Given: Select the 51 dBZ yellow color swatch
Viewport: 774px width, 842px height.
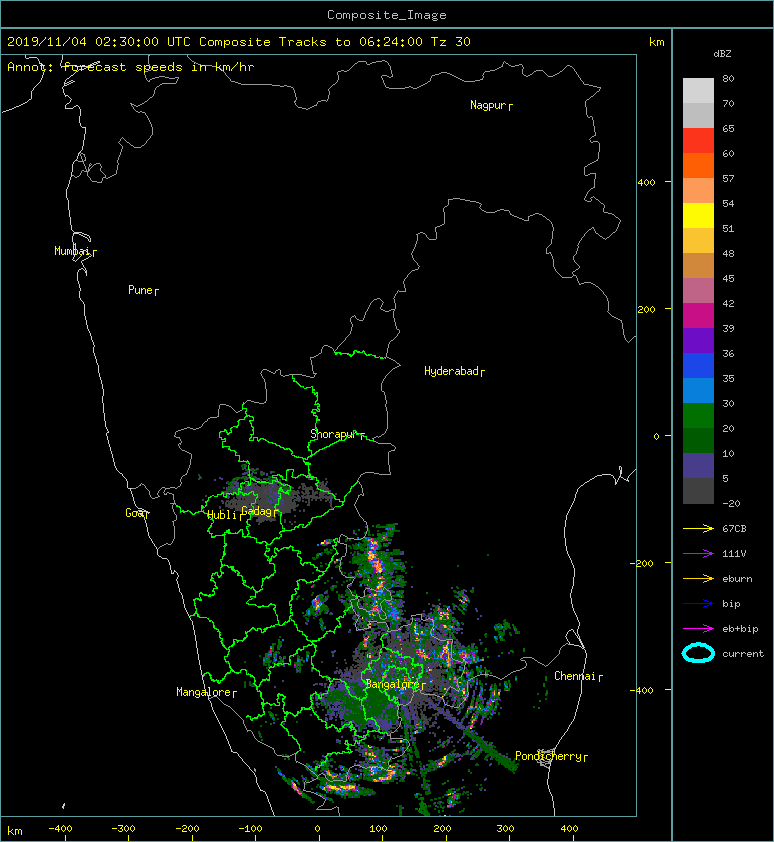Looking at the screenshot, I should (698, 215).
